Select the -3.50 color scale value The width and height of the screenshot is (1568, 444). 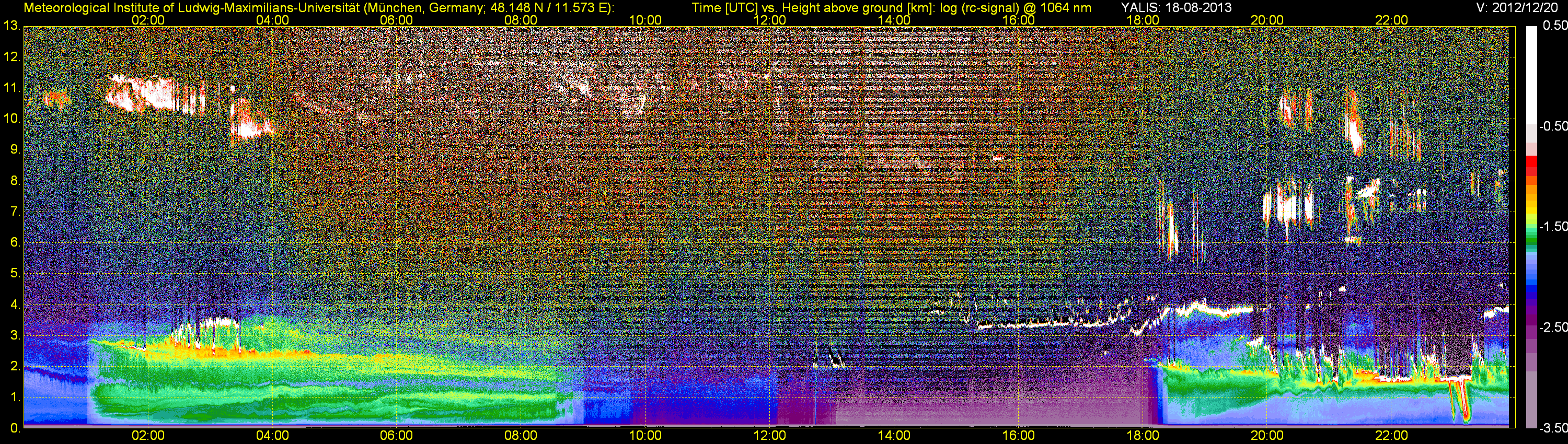[1553, 428]
